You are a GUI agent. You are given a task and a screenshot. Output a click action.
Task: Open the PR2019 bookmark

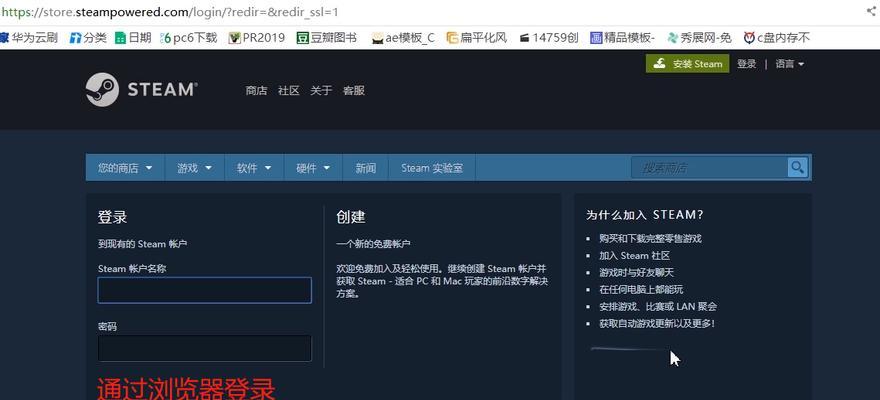click(257, 38)
